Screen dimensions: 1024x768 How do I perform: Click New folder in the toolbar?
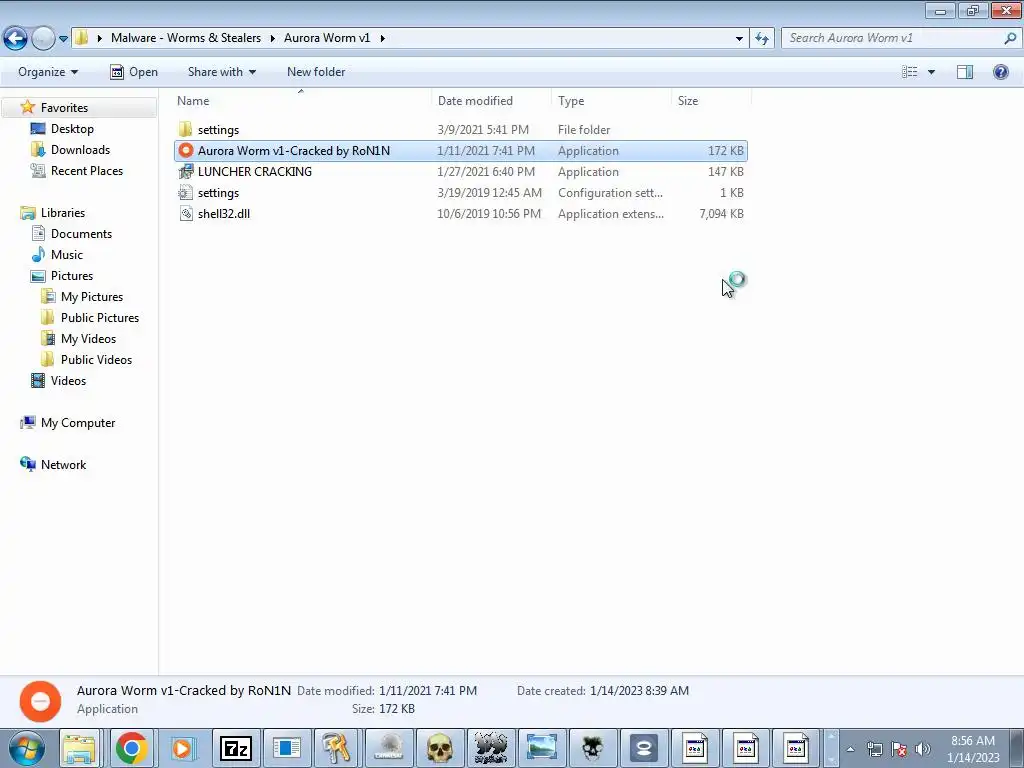pyautogui.click(x=316, y=72)
